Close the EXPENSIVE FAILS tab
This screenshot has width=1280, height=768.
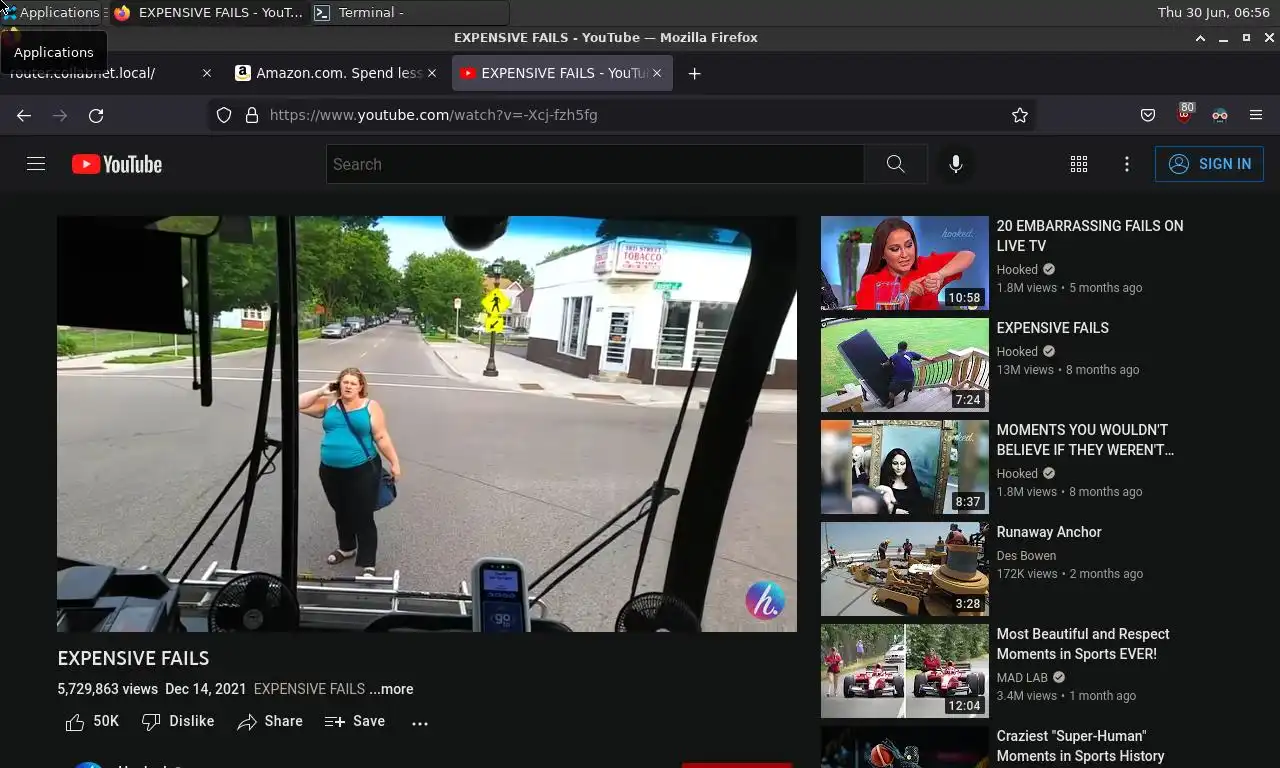click(657, 73)
